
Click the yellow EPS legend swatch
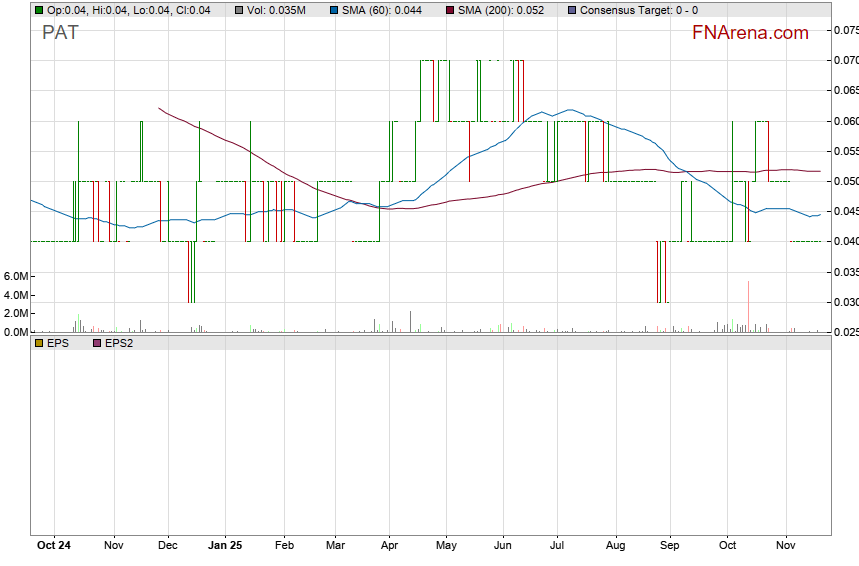[x=39, y=343]
